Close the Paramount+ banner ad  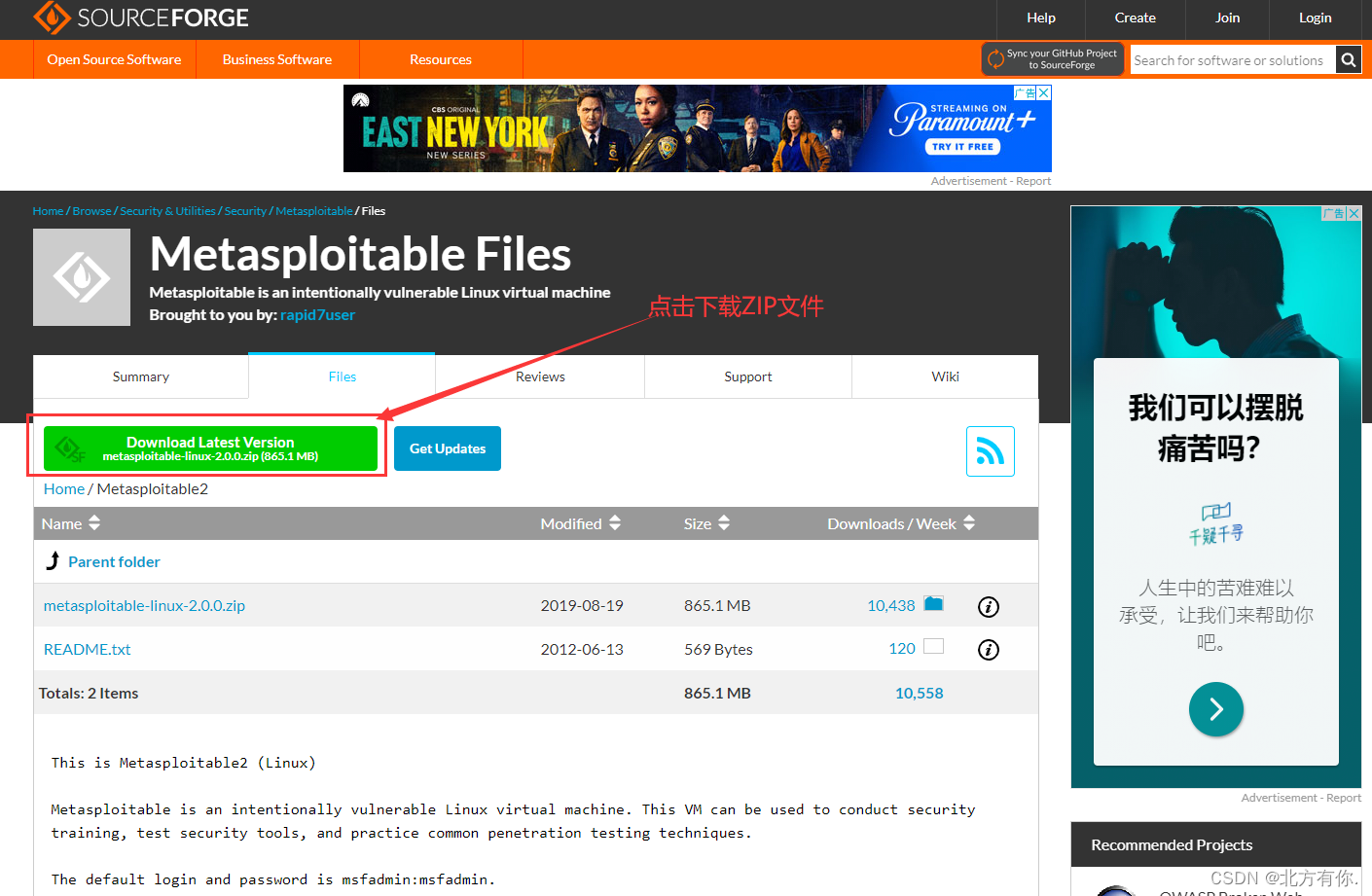[x=1043, y=92]
